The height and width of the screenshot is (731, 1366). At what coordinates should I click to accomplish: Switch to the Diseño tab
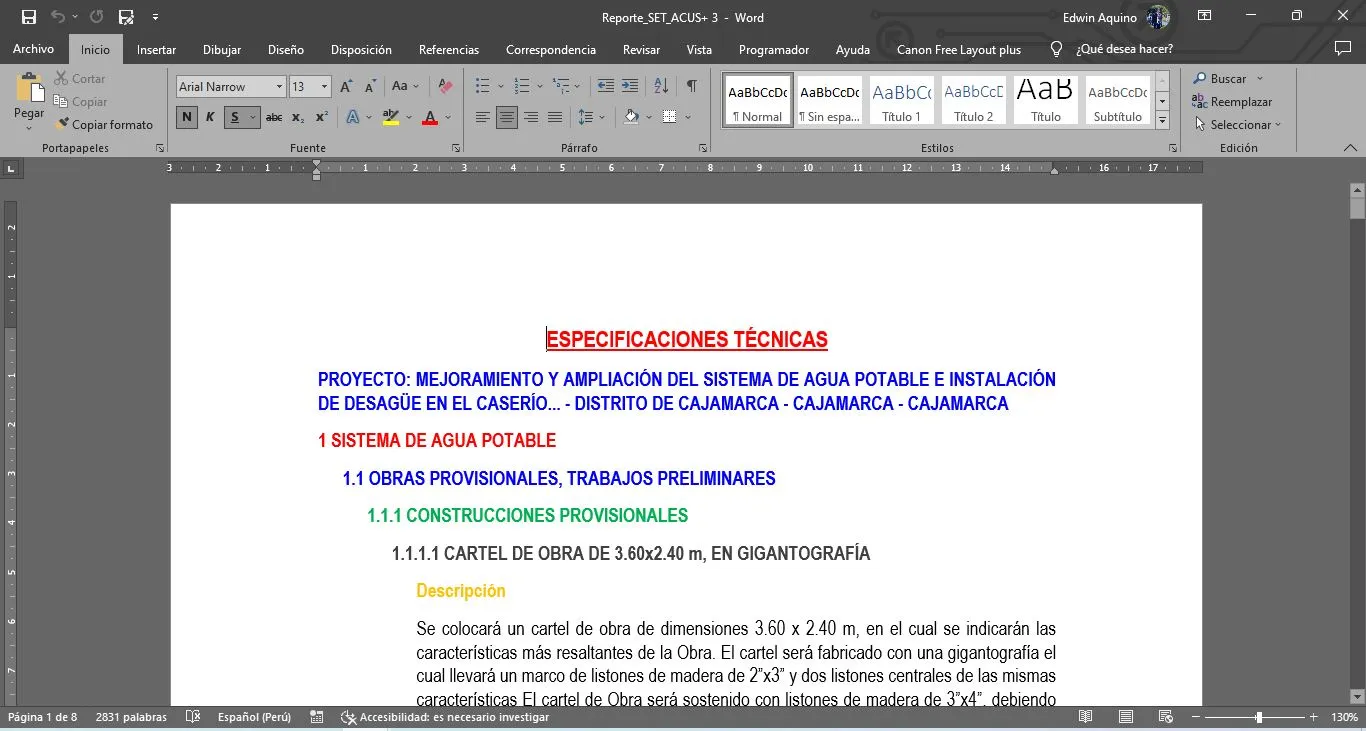[x=286, y=49]
